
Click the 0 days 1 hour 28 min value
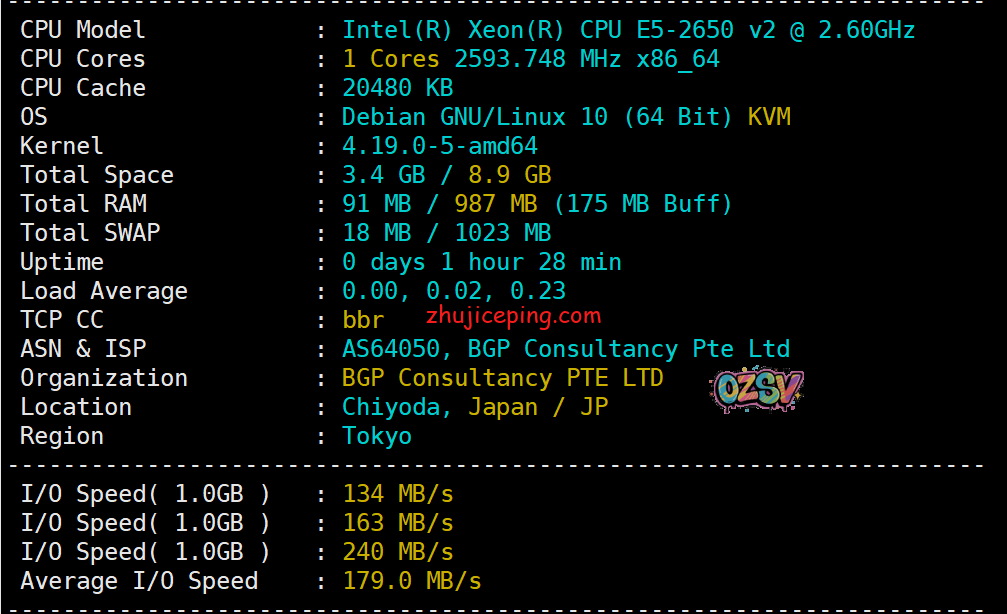[x=482, y=262]
